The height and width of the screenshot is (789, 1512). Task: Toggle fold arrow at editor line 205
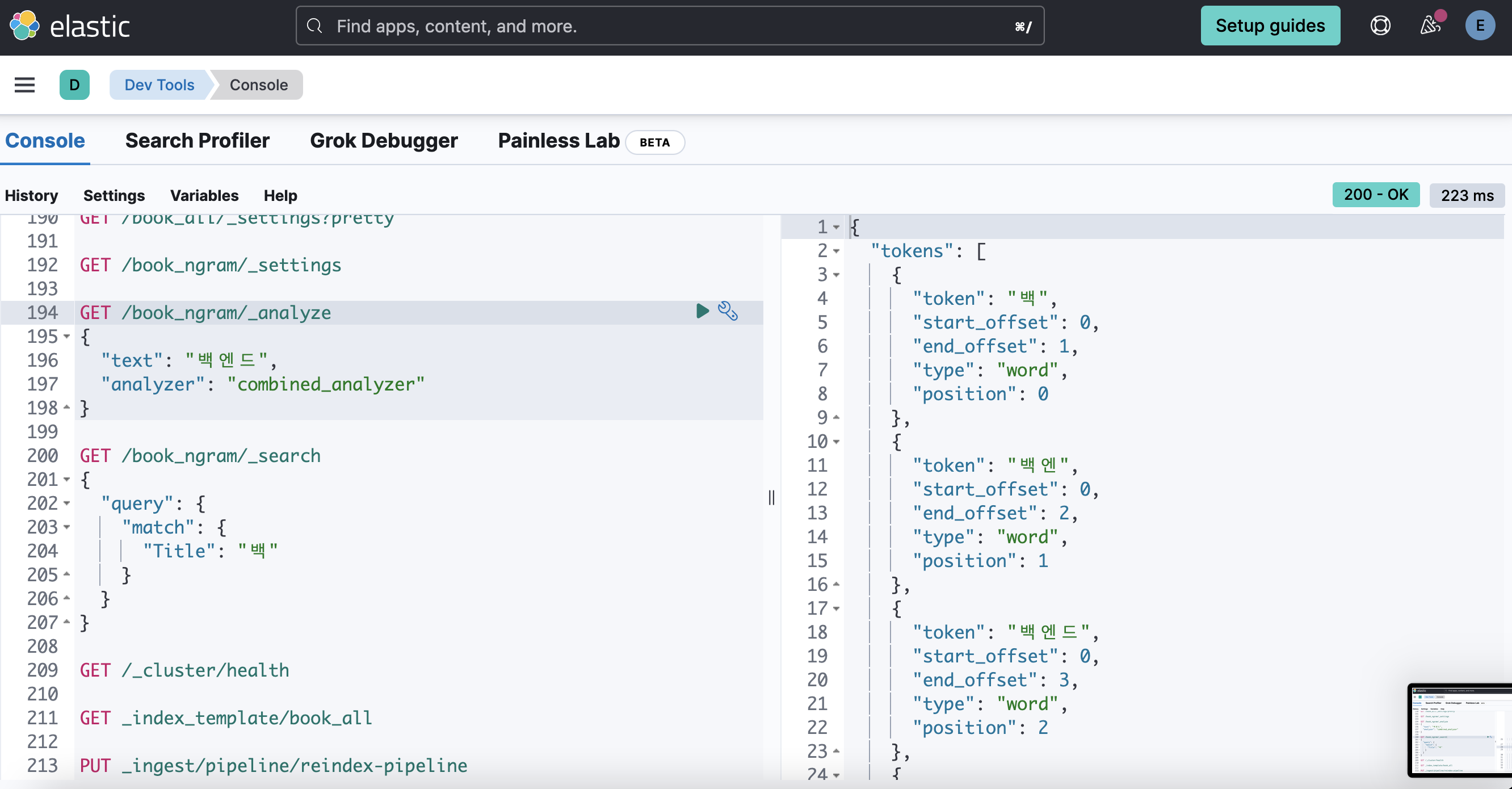[x=67, y=574]
